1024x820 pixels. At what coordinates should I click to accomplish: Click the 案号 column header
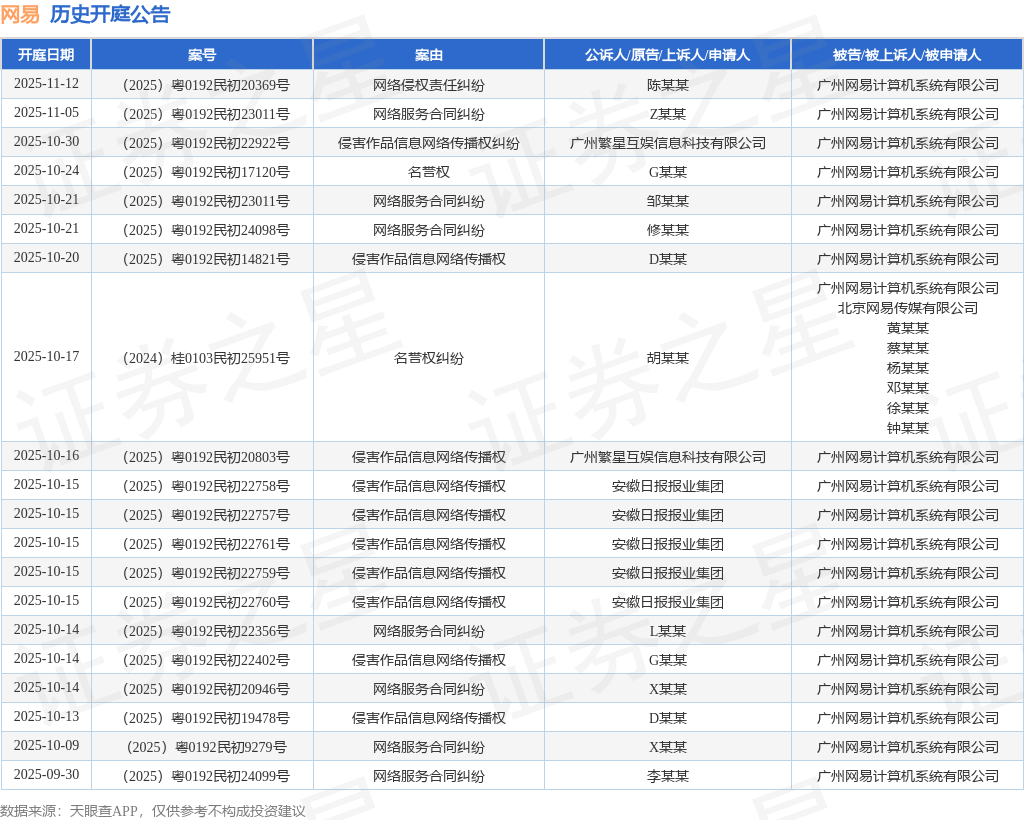point(202,55)
